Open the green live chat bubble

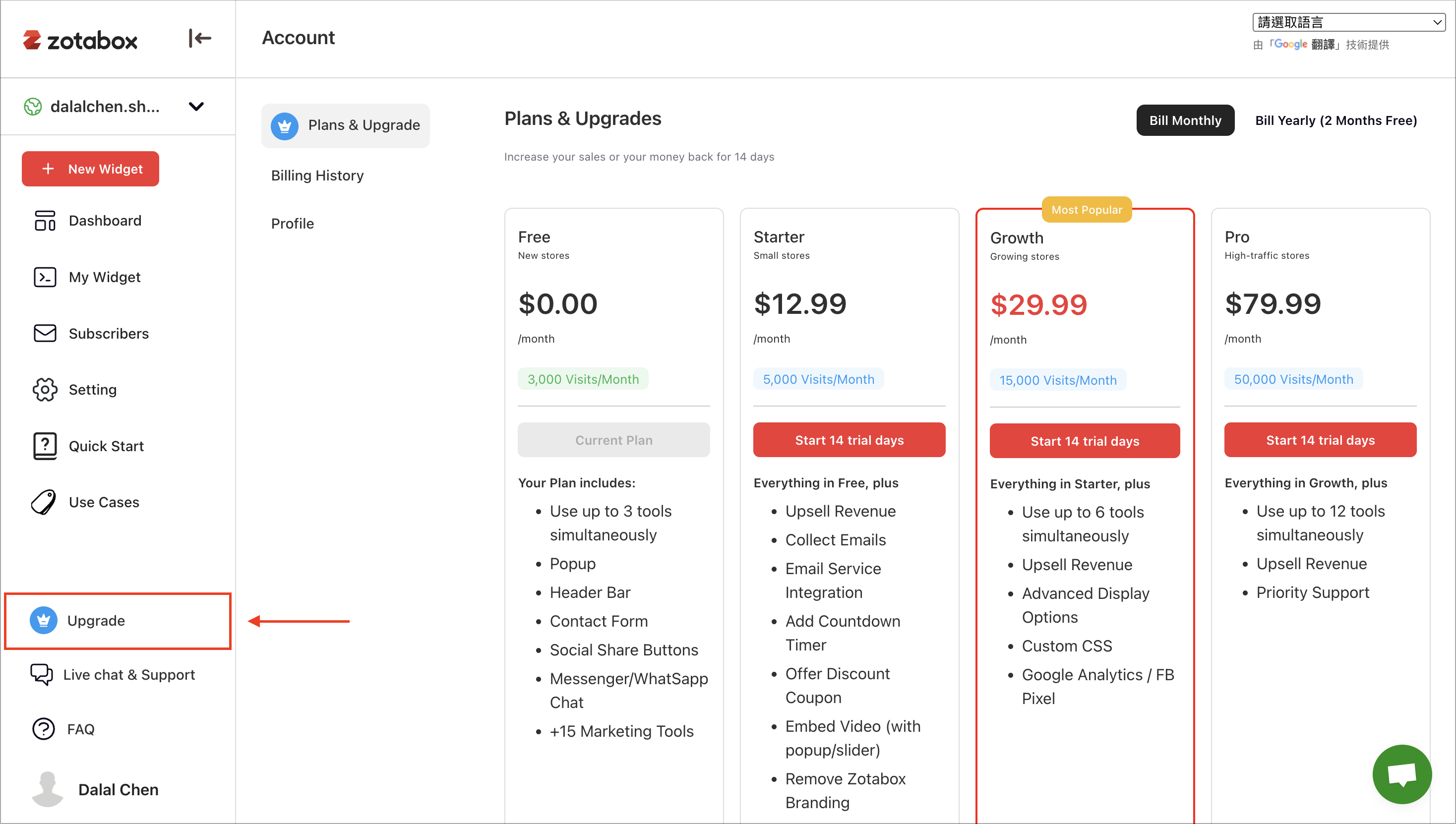coord(1401,774)
